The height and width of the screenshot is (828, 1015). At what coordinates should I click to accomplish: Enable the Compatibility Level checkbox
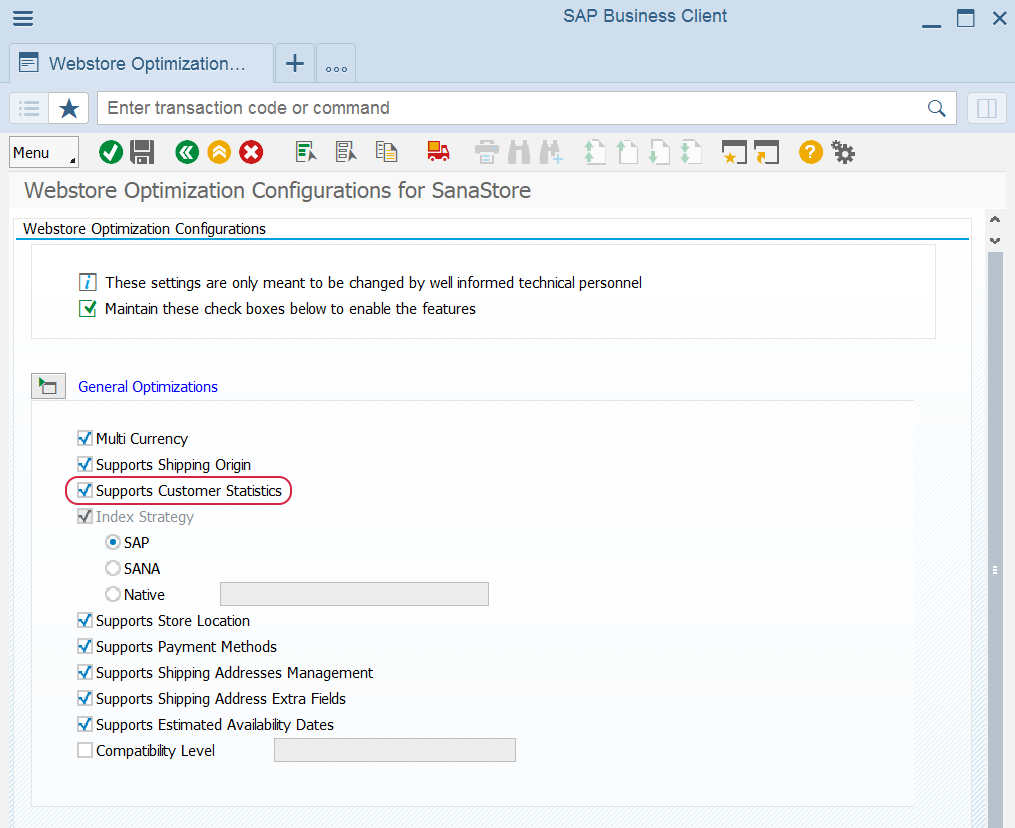coord(84,750)
